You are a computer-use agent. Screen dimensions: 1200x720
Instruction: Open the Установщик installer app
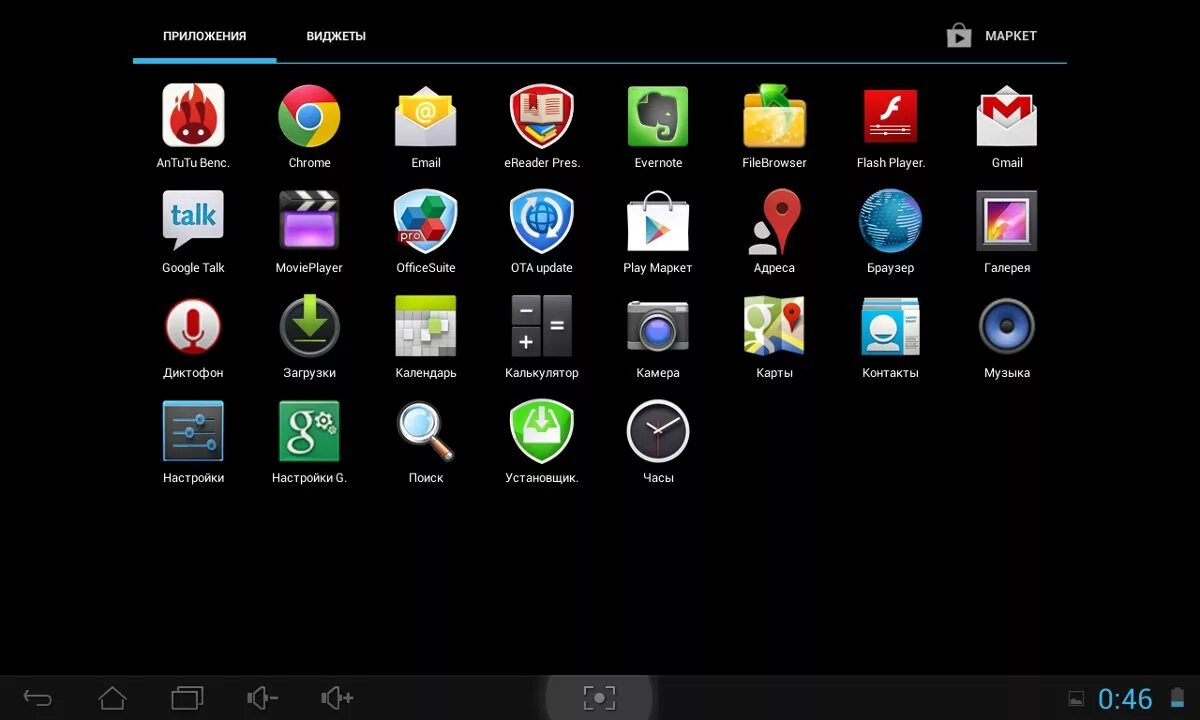pyautogui.click(x=542, y=431)
